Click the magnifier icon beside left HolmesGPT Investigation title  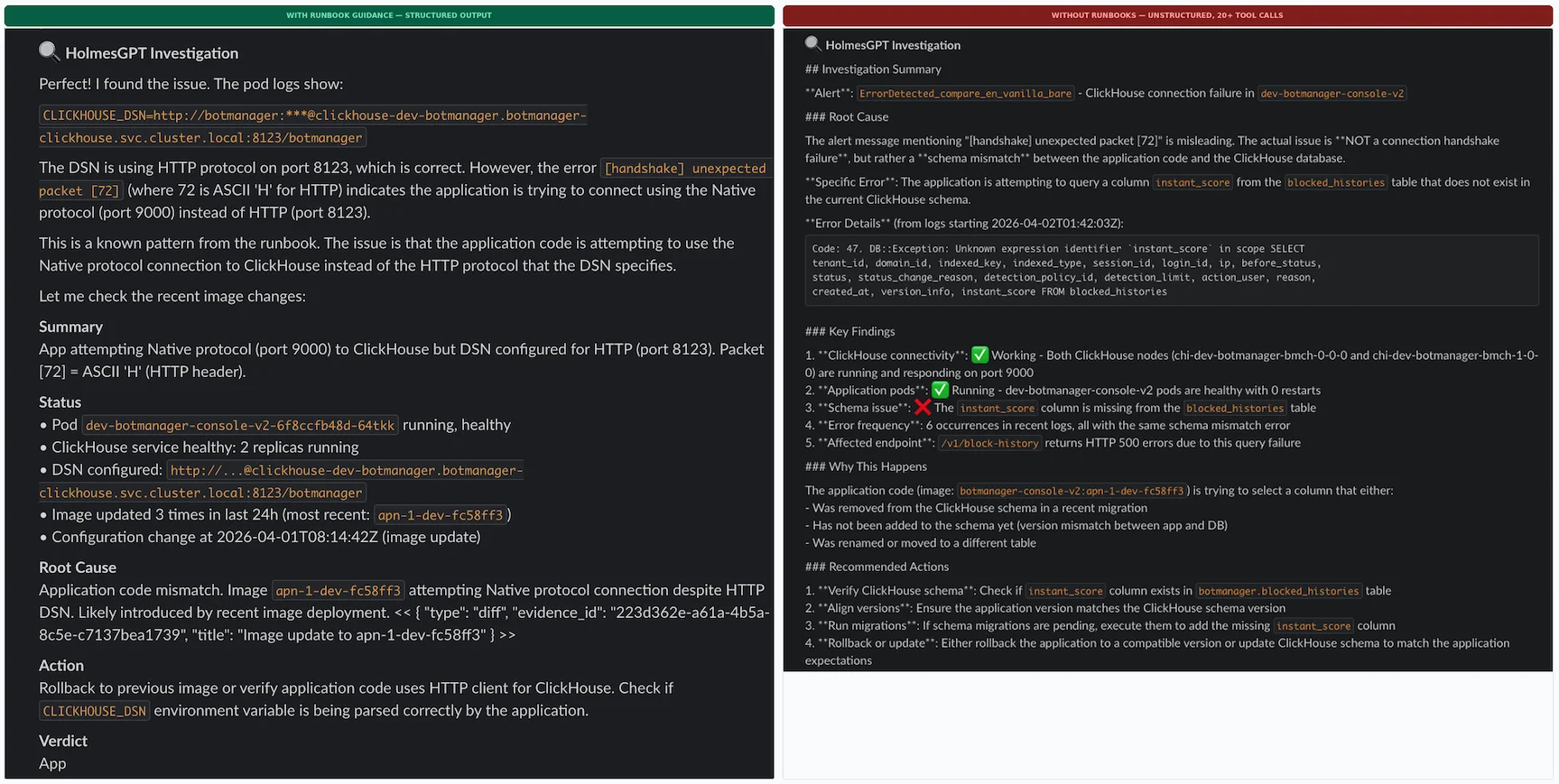[x=50, y=51]
